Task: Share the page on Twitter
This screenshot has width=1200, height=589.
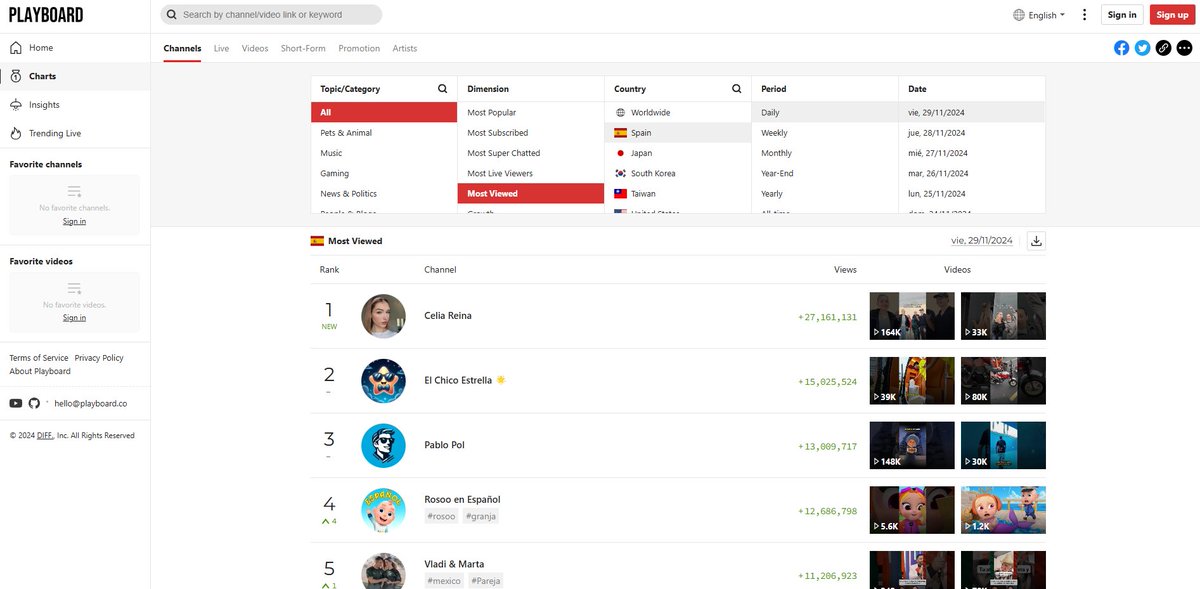Action: click(1142, 48)
